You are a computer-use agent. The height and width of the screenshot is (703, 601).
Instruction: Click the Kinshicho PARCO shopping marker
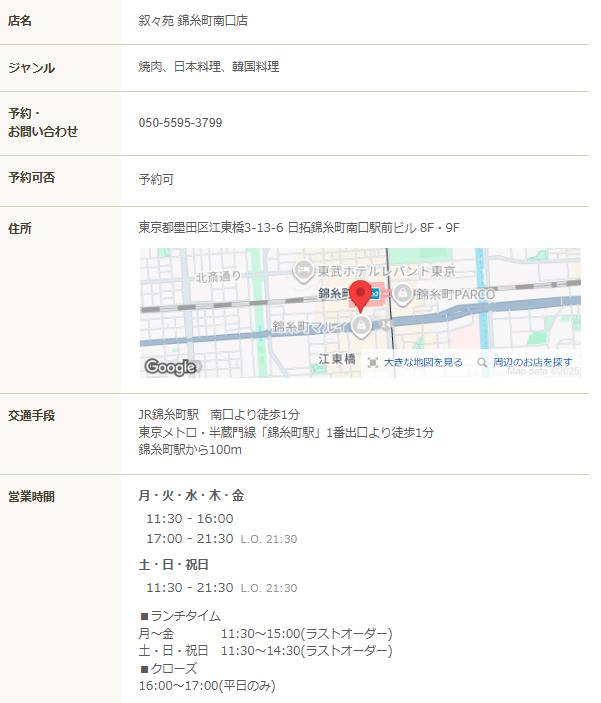pyautogui.click(x=402, y=293)
